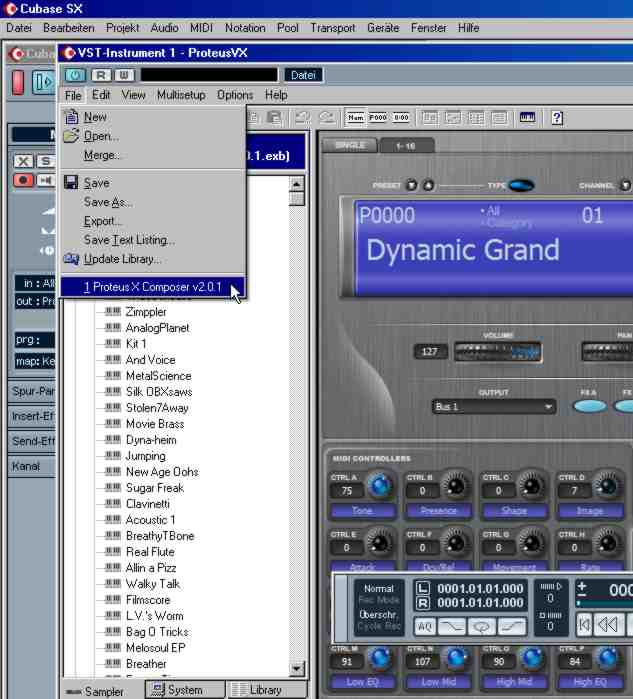
Task: Open the black preset name dropdown field
Action: (x=209, y=75)
